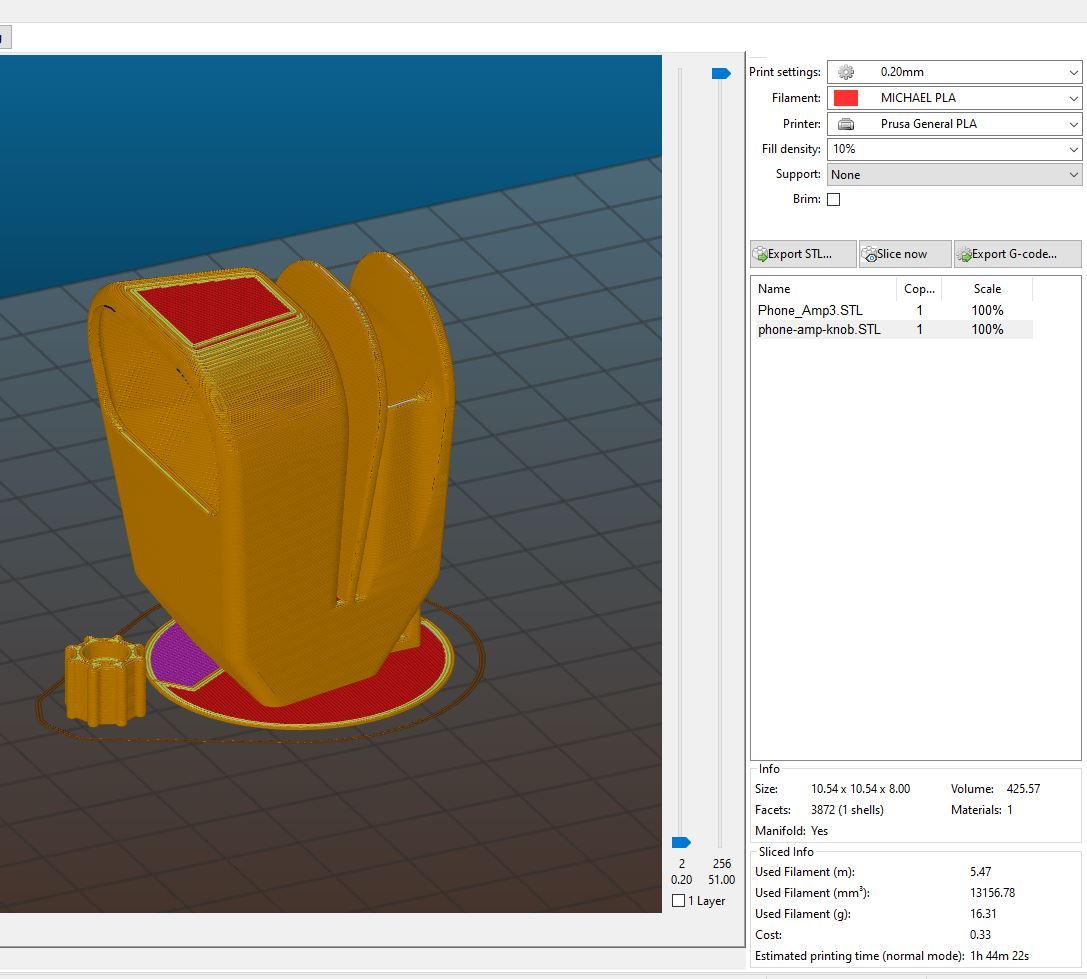Open the Print settings 0.20mm dropdown
The image size is (1087, 979).
(954, 72)
